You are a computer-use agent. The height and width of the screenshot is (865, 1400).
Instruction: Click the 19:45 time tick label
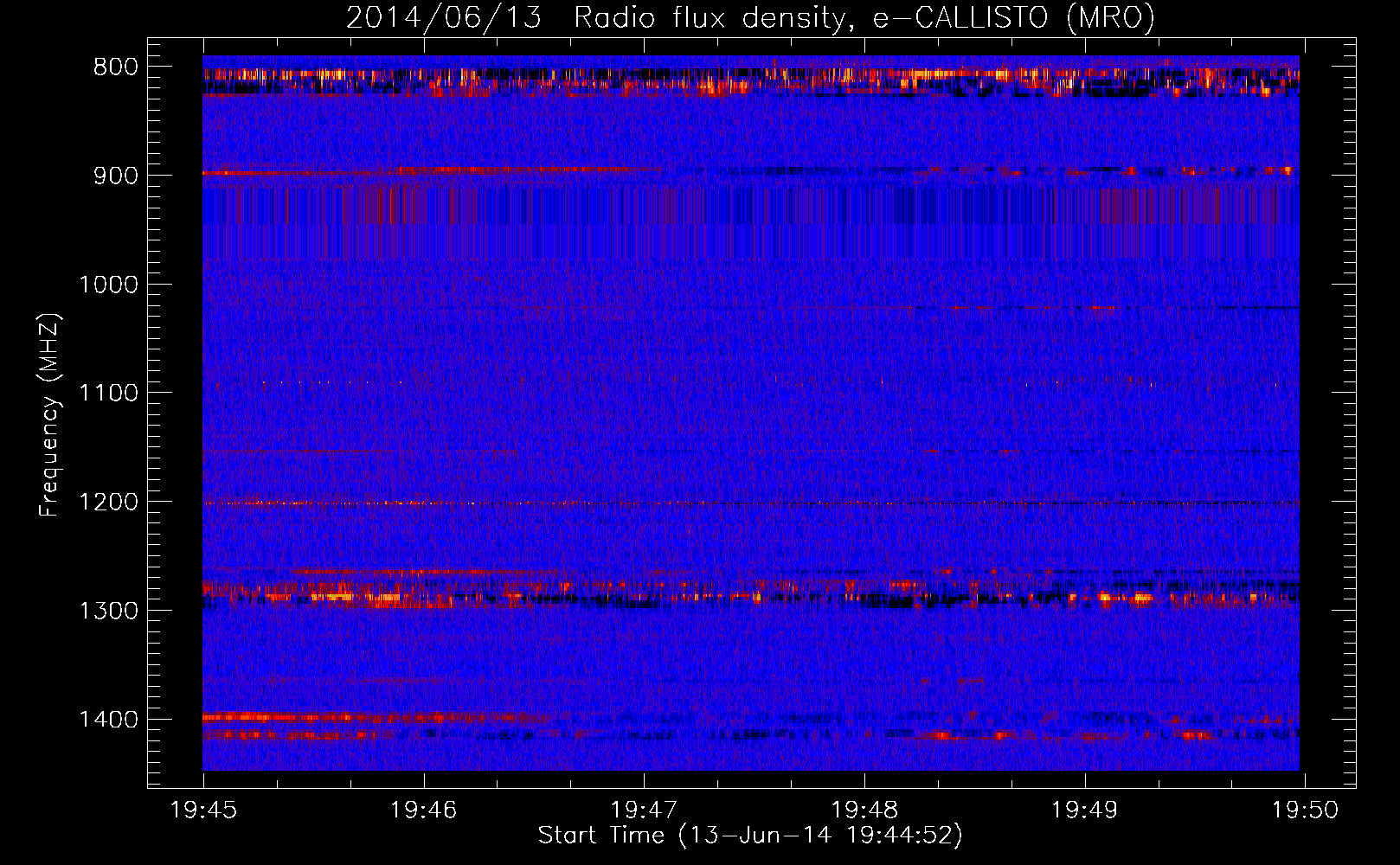click(203, 810)
